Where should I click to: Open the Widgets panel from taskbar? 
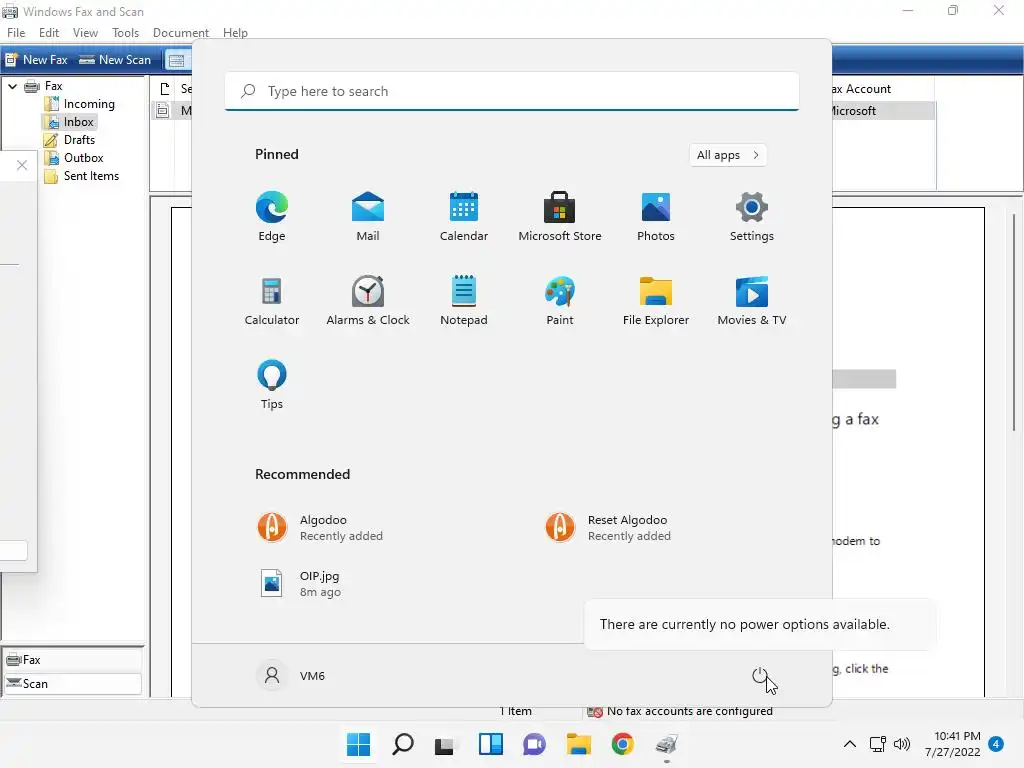(x=490, y=744)
